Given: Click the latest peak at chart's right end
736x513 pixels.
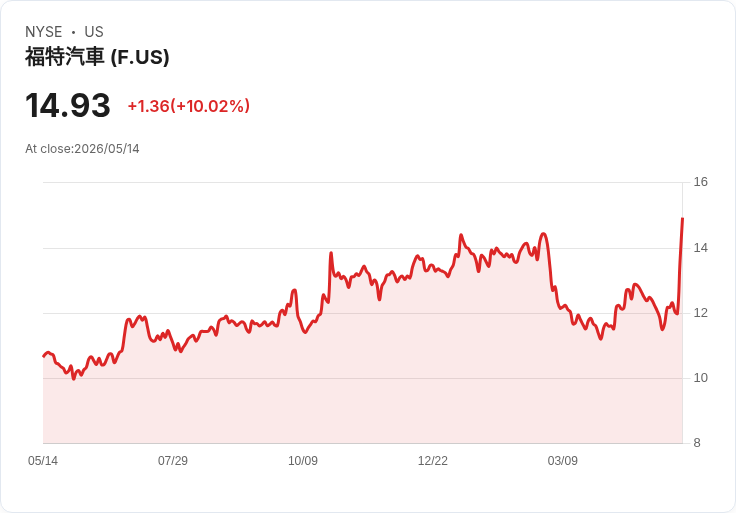Looking at the screenshot, I should tap(682, 219).
